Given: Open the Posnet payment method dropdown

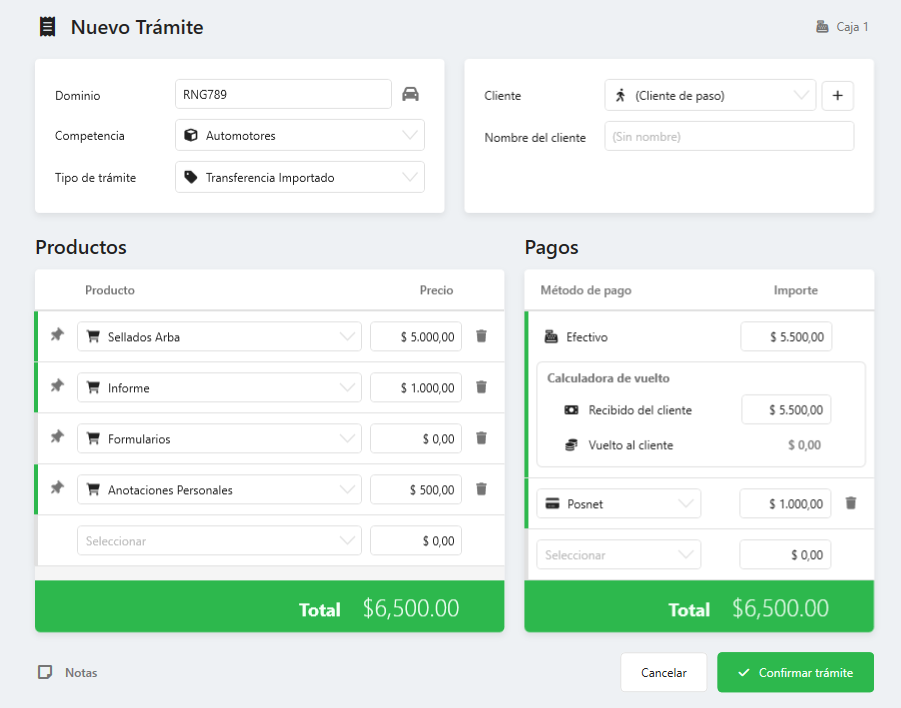Looking at the screenshot, I should (619, 503).
